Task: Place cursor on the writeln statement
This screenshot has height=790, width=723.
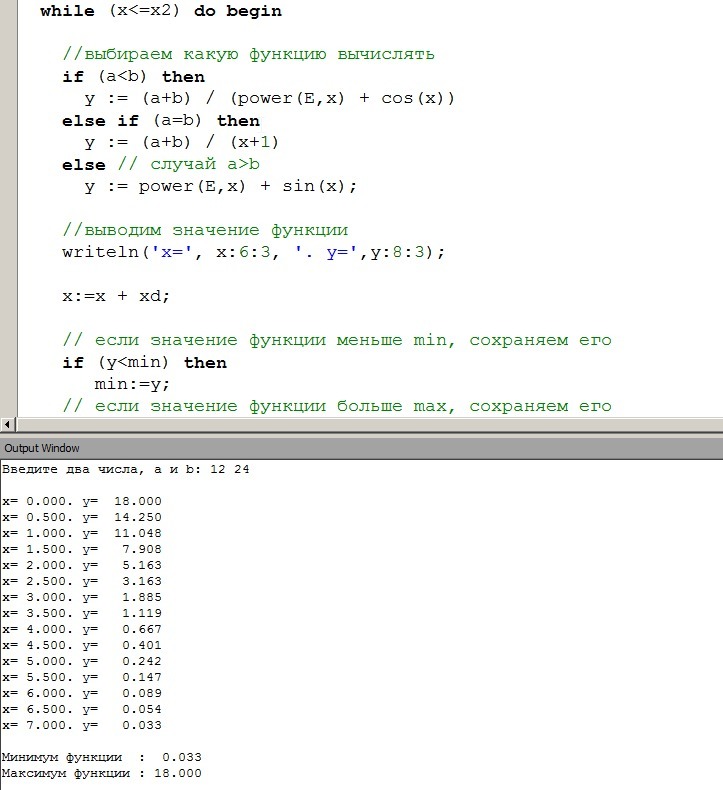Action: 253,252
